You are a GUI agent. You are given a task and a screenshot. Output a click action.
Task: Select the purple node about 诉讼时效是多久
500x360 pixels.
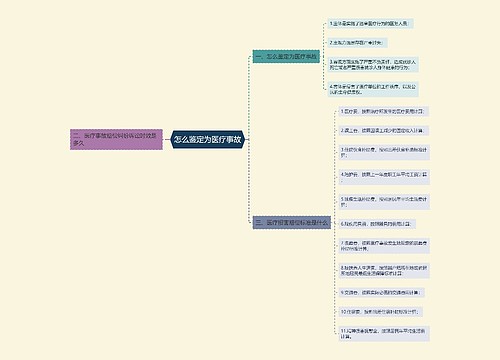116,139
